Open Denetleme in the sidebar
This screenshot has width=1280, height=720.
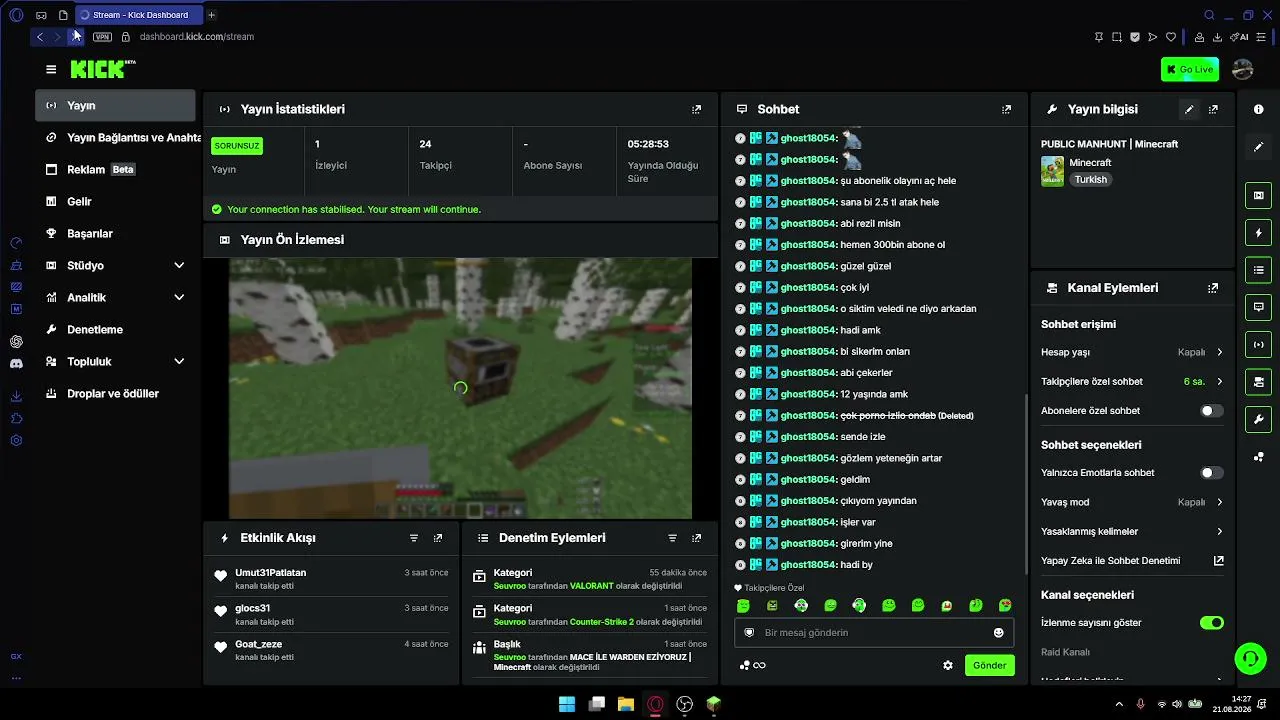click(115, 329)
